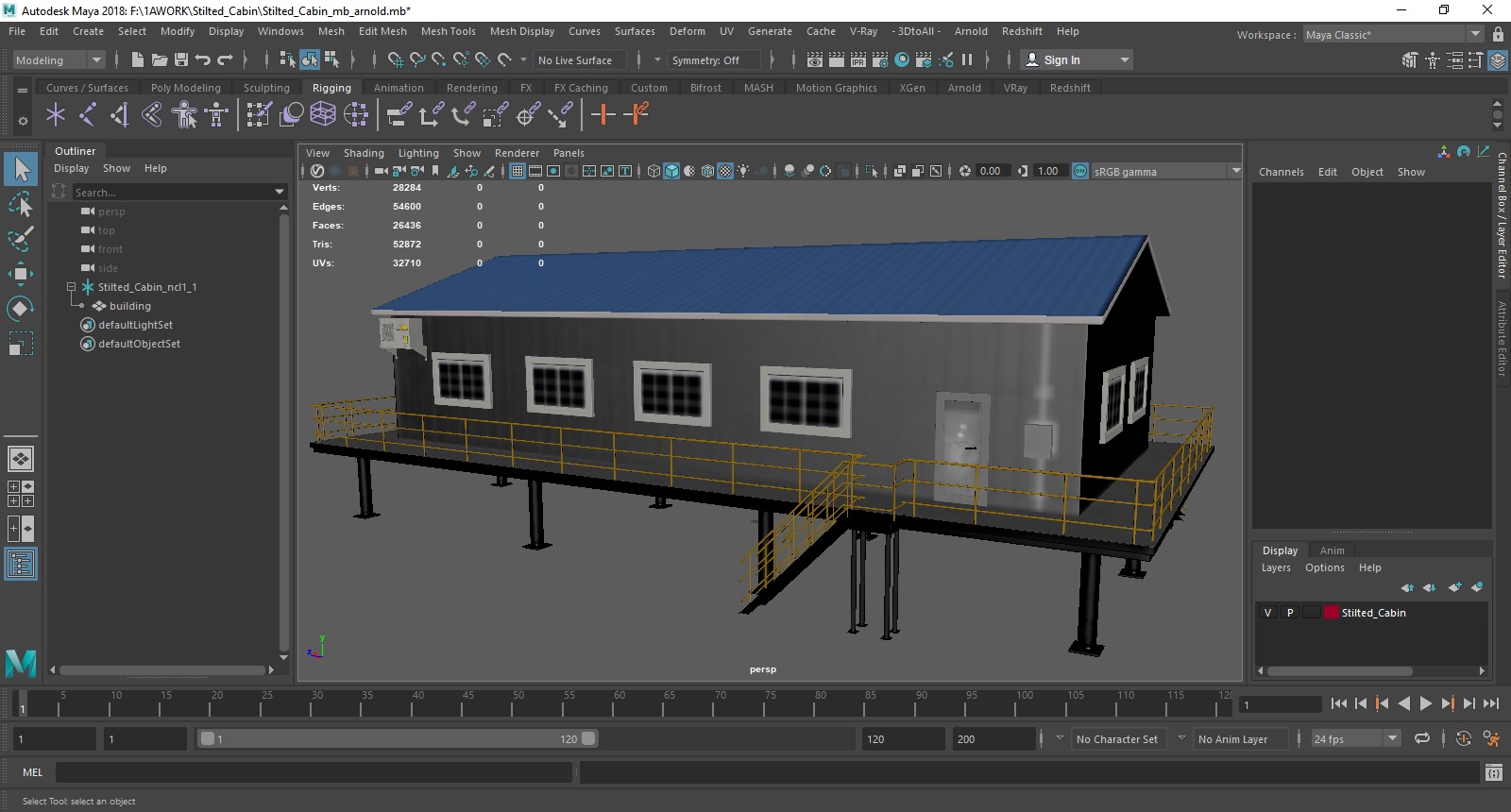This screenshot has height=812, width=1511.
Task: Click the IPR render icon
Action: [858, 59]
